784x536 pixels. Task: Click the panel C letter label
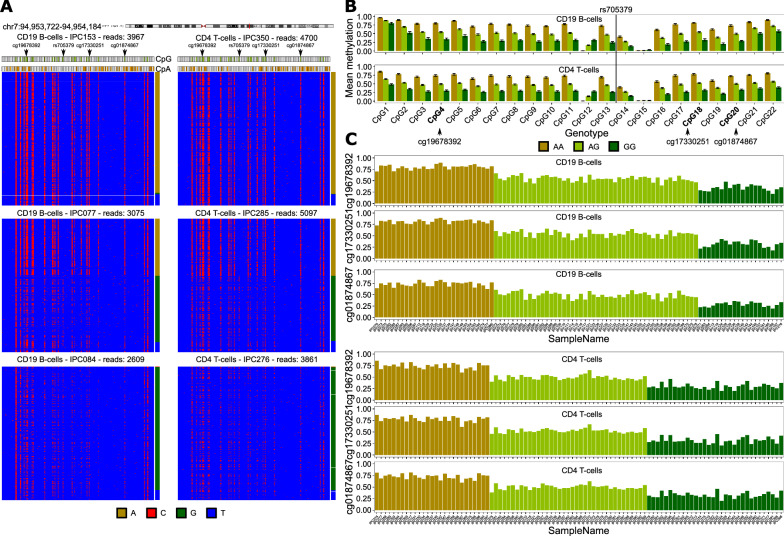click(351, 139)
